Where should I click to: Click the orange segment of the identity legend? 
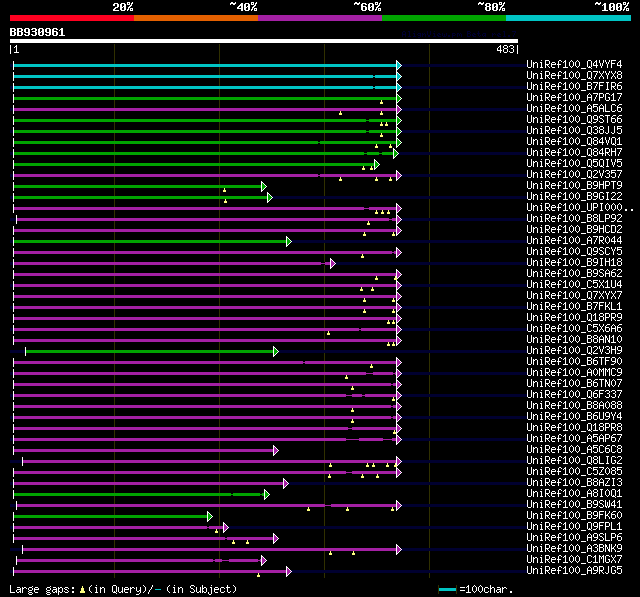(x=196, y=18)
